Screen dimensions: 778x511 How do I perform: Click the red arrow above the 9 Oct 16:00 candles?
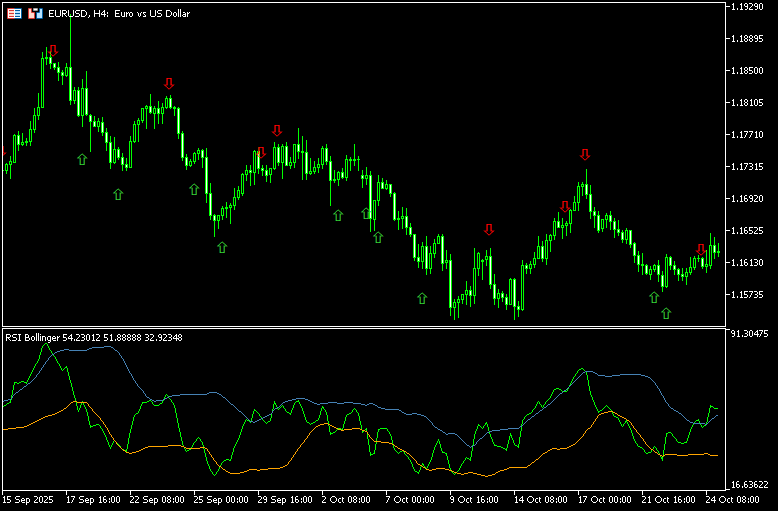tap(489, 229)
